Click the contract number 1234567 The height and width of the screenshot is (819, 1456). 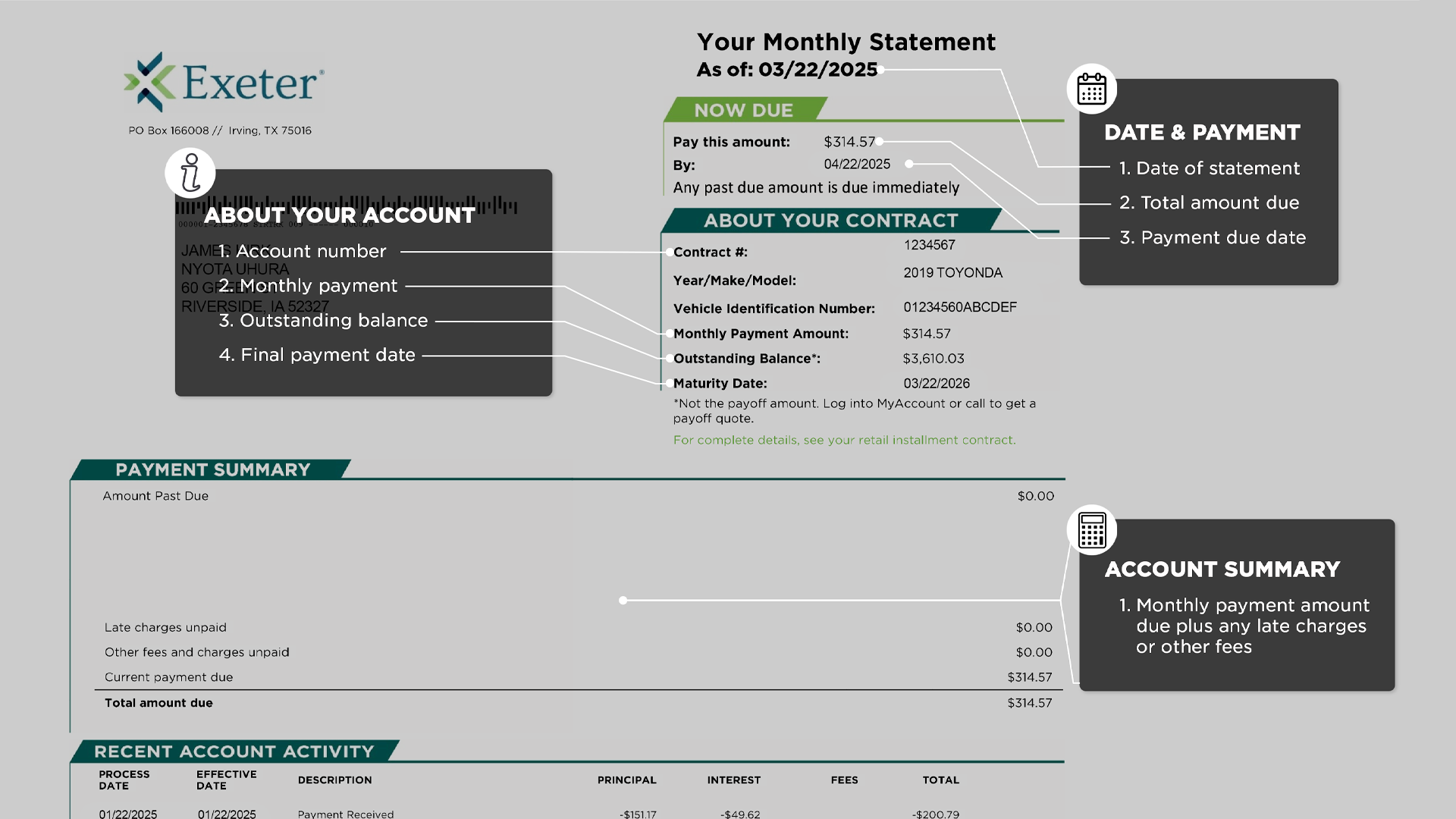pos(929,245)
